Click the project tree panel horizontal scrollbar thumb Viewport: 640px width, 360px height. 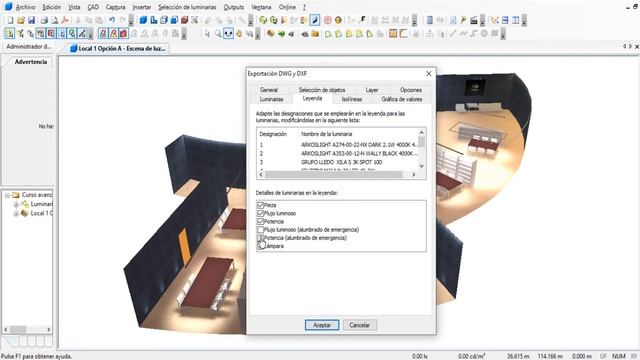click(x=18, y=329)
